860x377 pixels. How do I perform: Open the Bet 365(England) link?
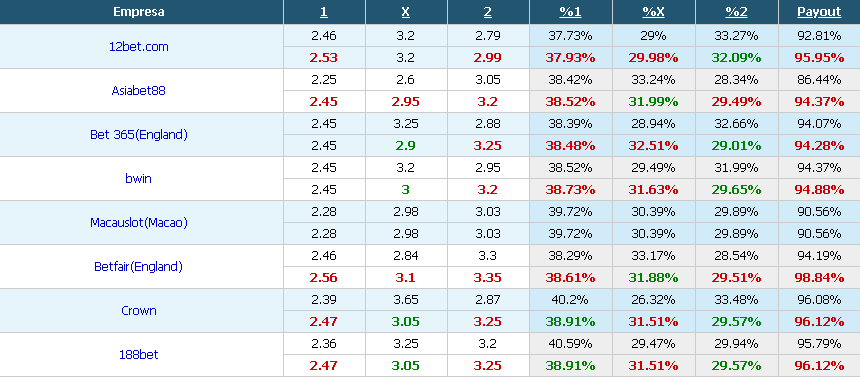[x=139, y=134]
